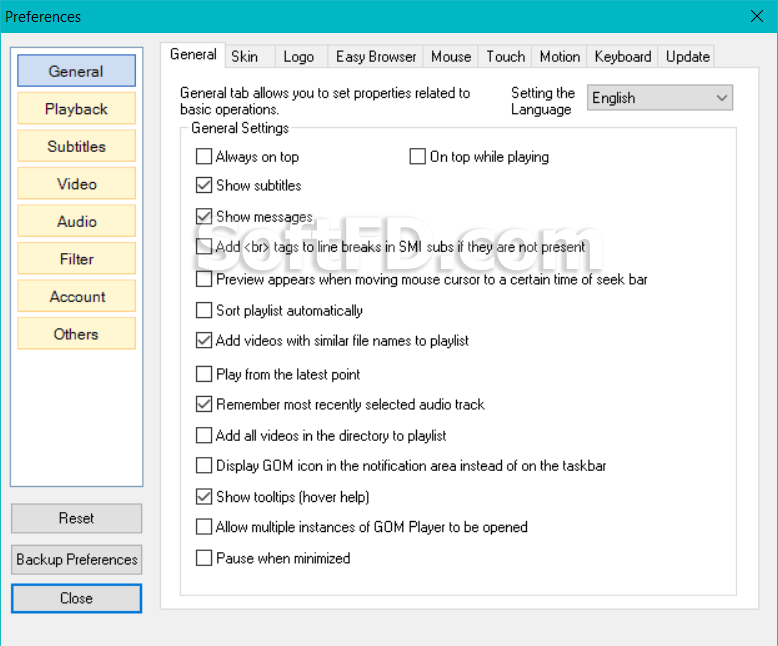Select General category in sidebar
Screen dimensions: 778x646
[x=76, y=71]
